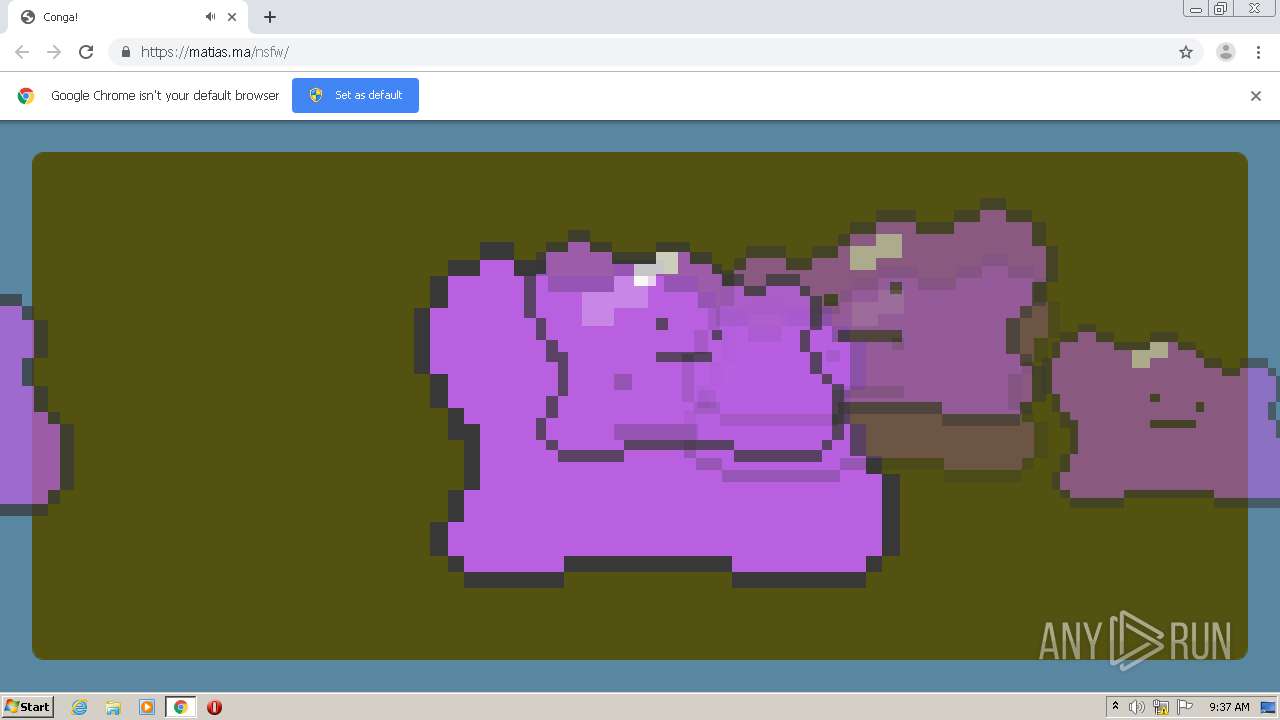Bookmark this page with star icon
This screenshot has height=720, width=1280.
[x=1186, y=52]
